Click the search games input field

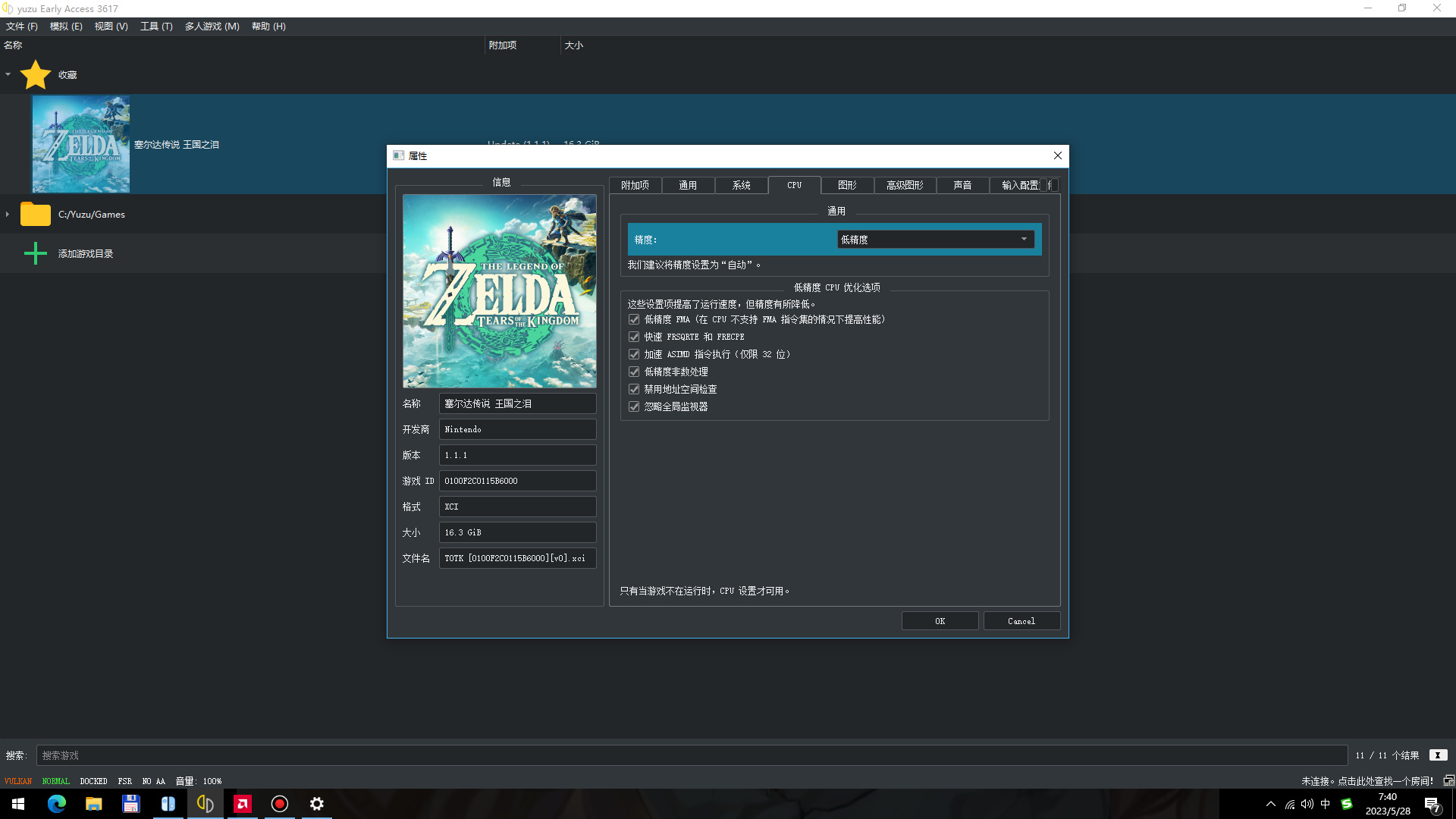point(692,755)
